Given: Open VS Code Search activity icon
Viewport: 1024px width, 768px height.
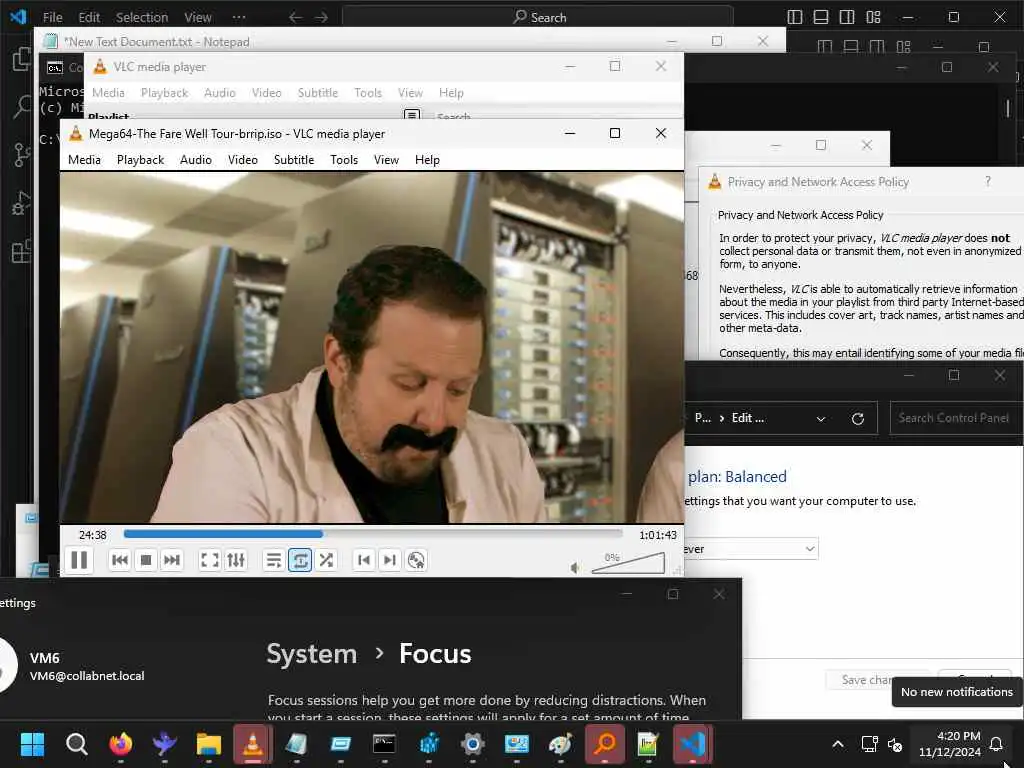Looking at the screenshot, I should pyautogui.click(x=22, y=106).
